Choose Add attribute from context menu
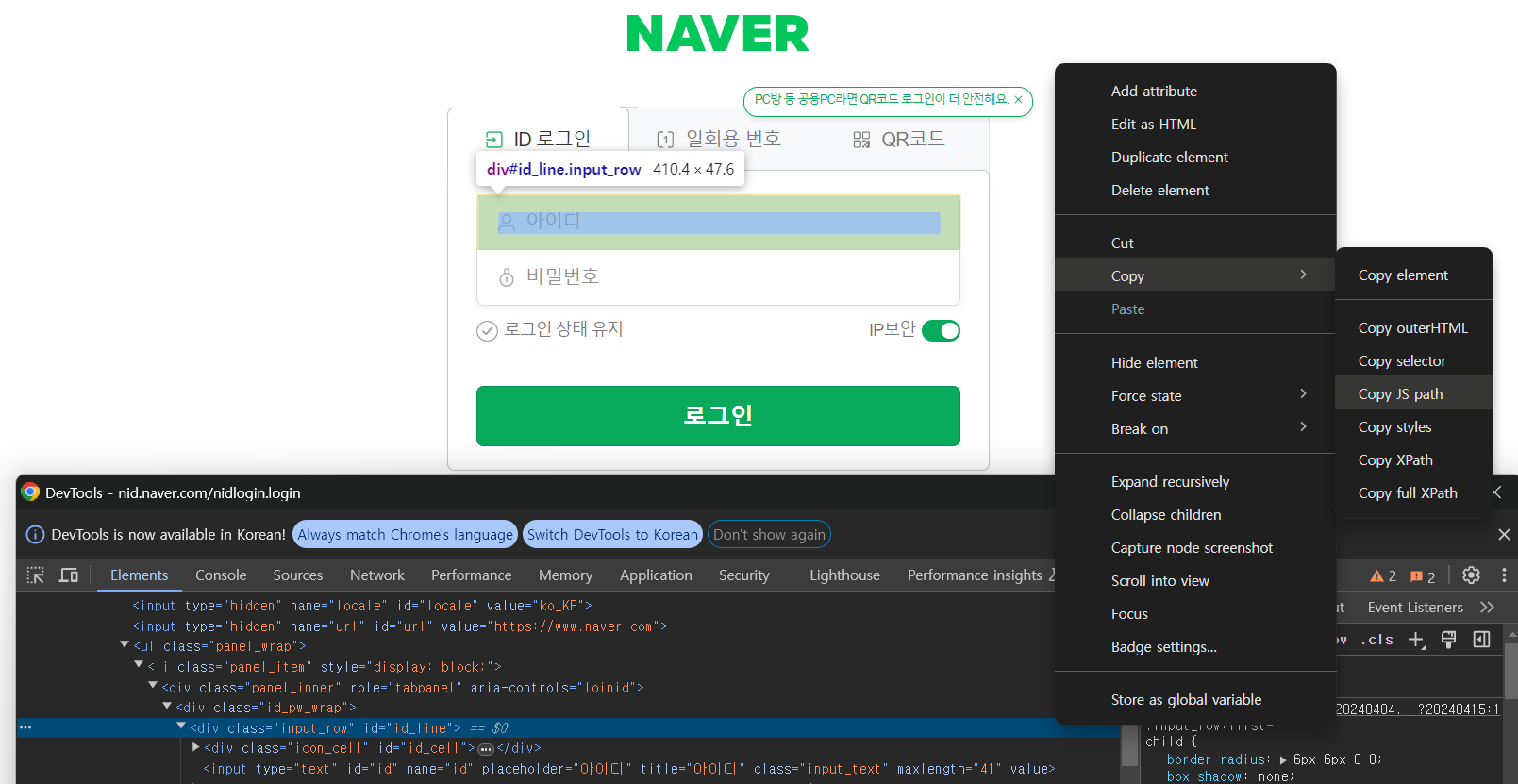 (1195, 91)
